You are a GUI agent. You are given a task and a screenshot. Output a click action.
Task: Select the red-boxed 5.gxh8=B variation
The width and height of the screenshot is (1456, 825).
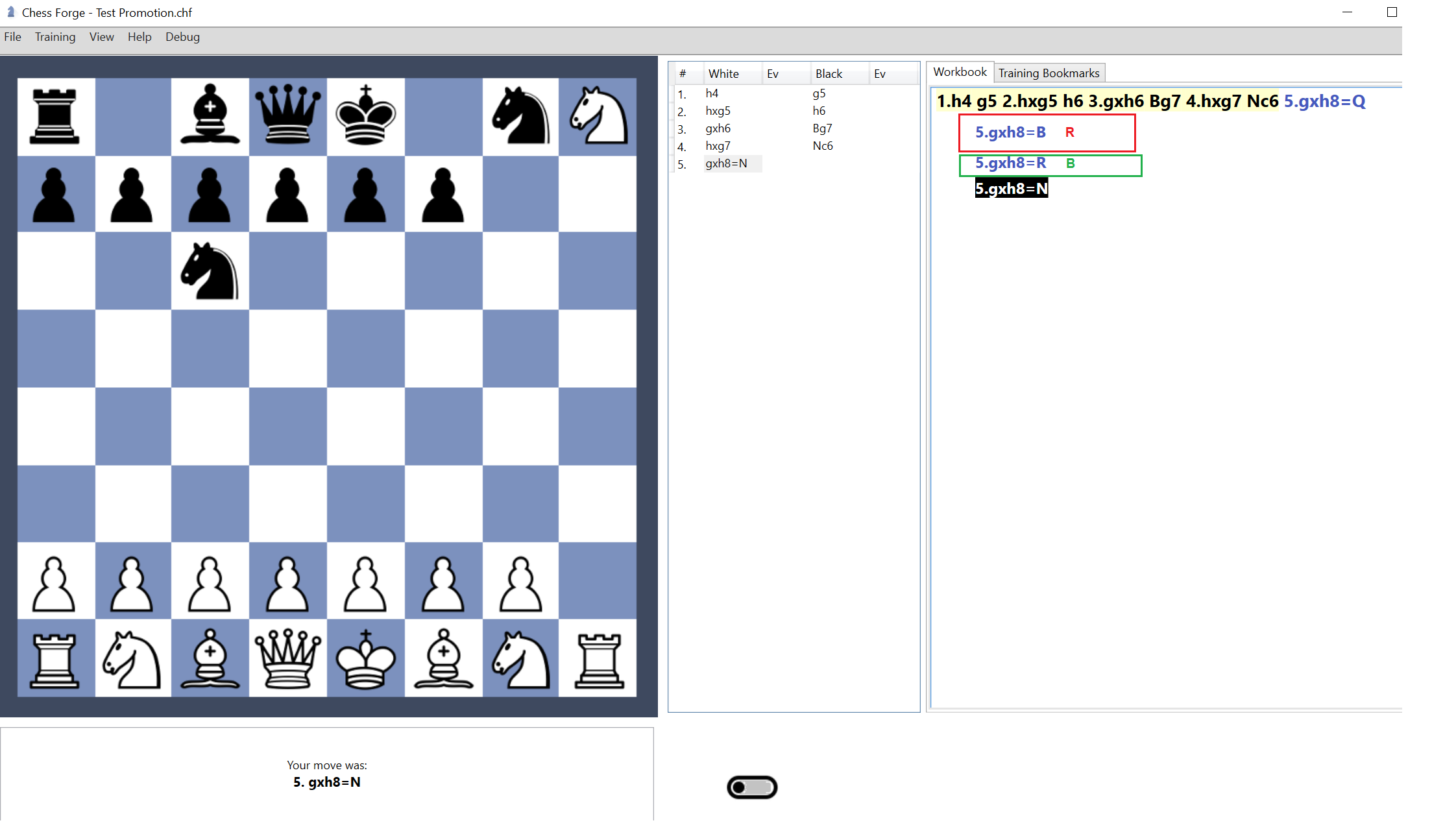[x=1010, y=132]
